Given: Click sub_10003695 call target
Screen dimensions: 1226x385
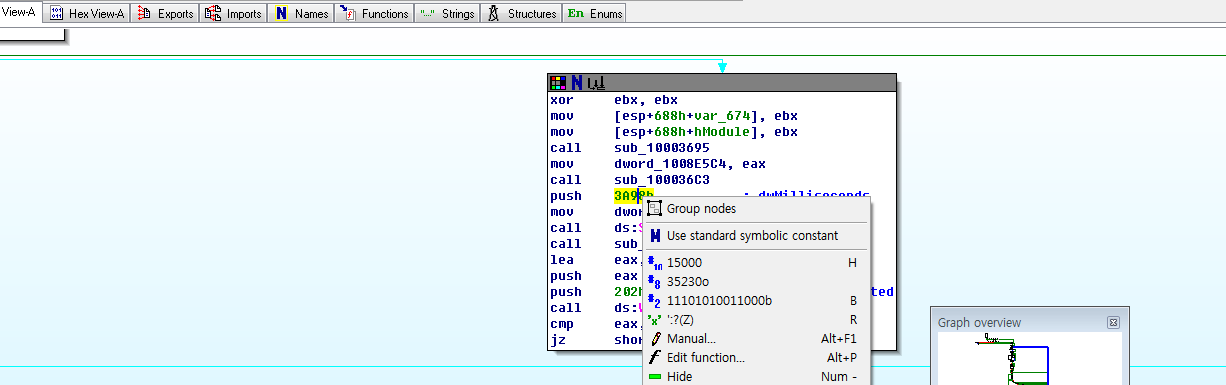Looking at the screenshot, I should tap(662, 148).
